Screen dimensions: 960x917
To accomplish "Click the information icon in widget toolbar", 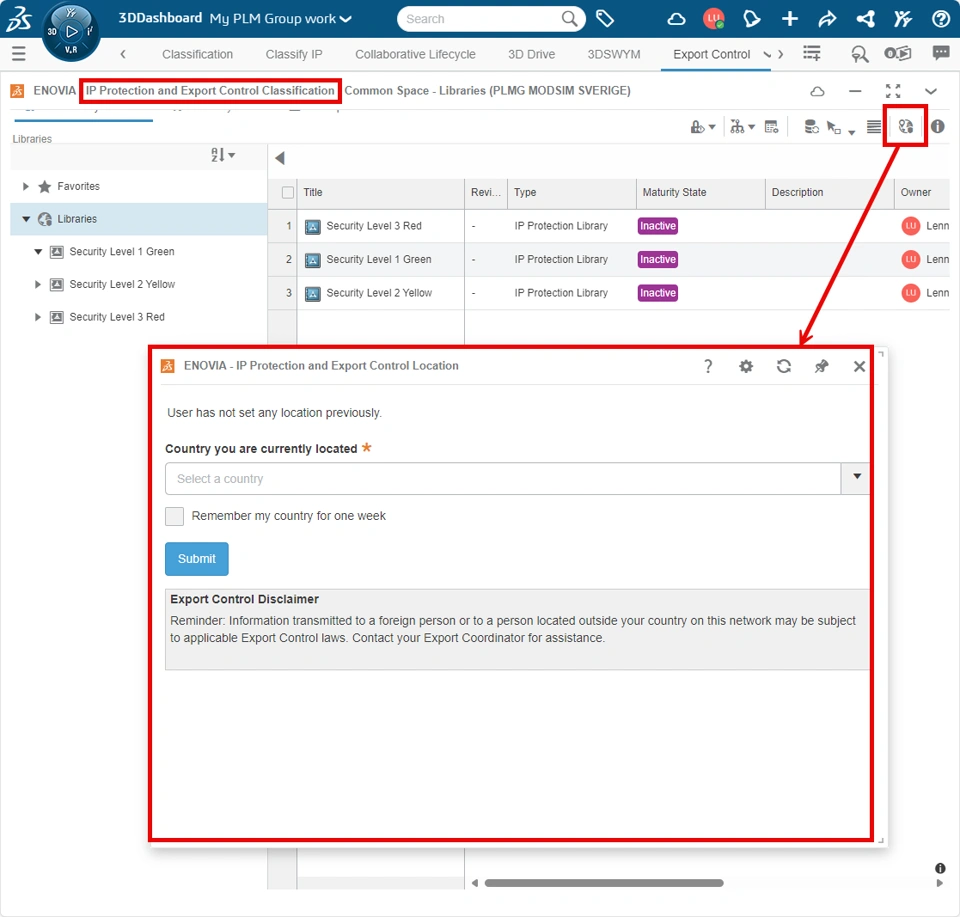I will [937, 126].
